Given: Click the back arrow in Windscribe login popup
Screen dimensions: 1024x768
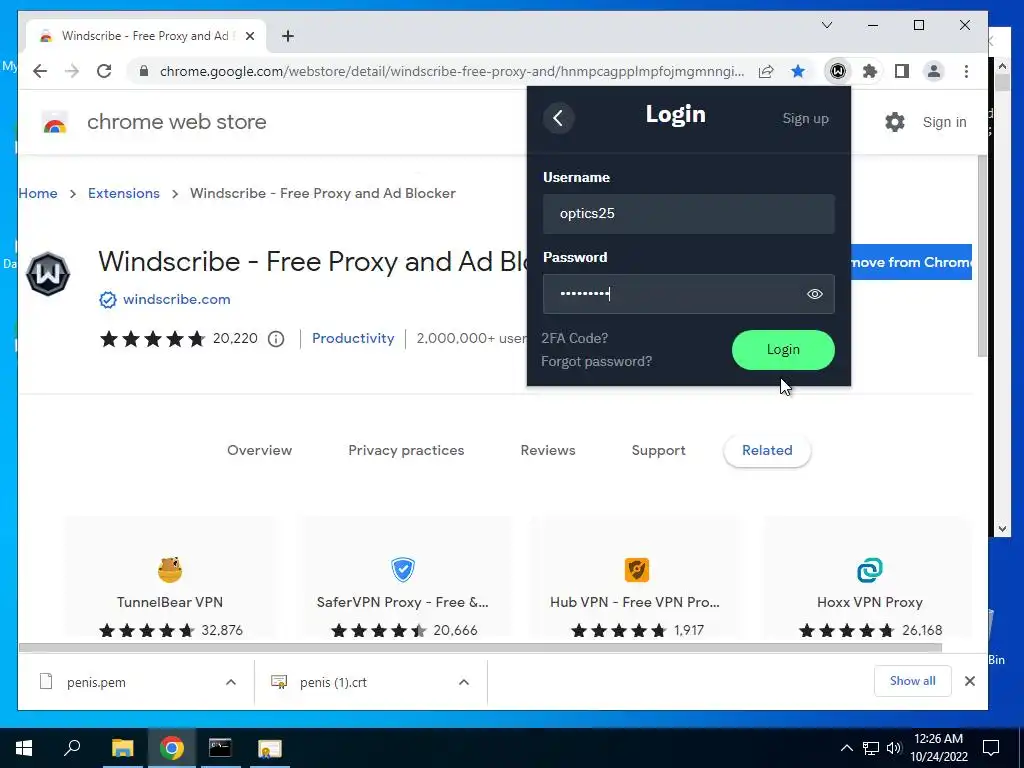Looking at the screenshot, I should click(x=558, y=118).
